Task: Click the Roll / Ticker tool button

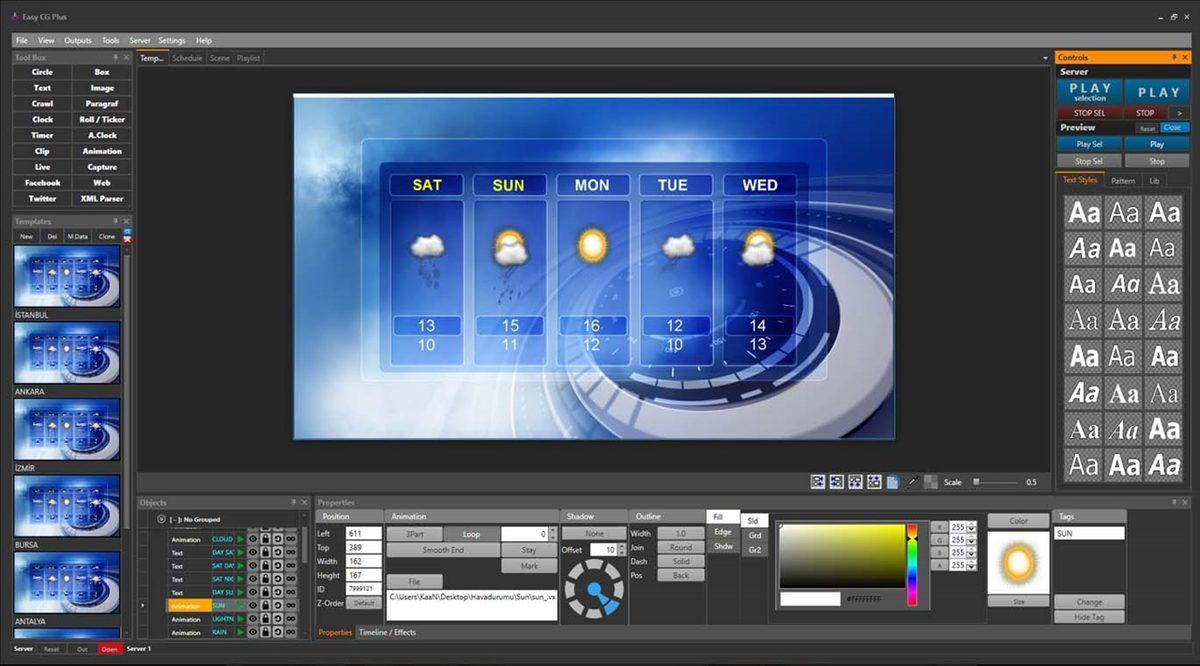Action: tap(102, 119)
